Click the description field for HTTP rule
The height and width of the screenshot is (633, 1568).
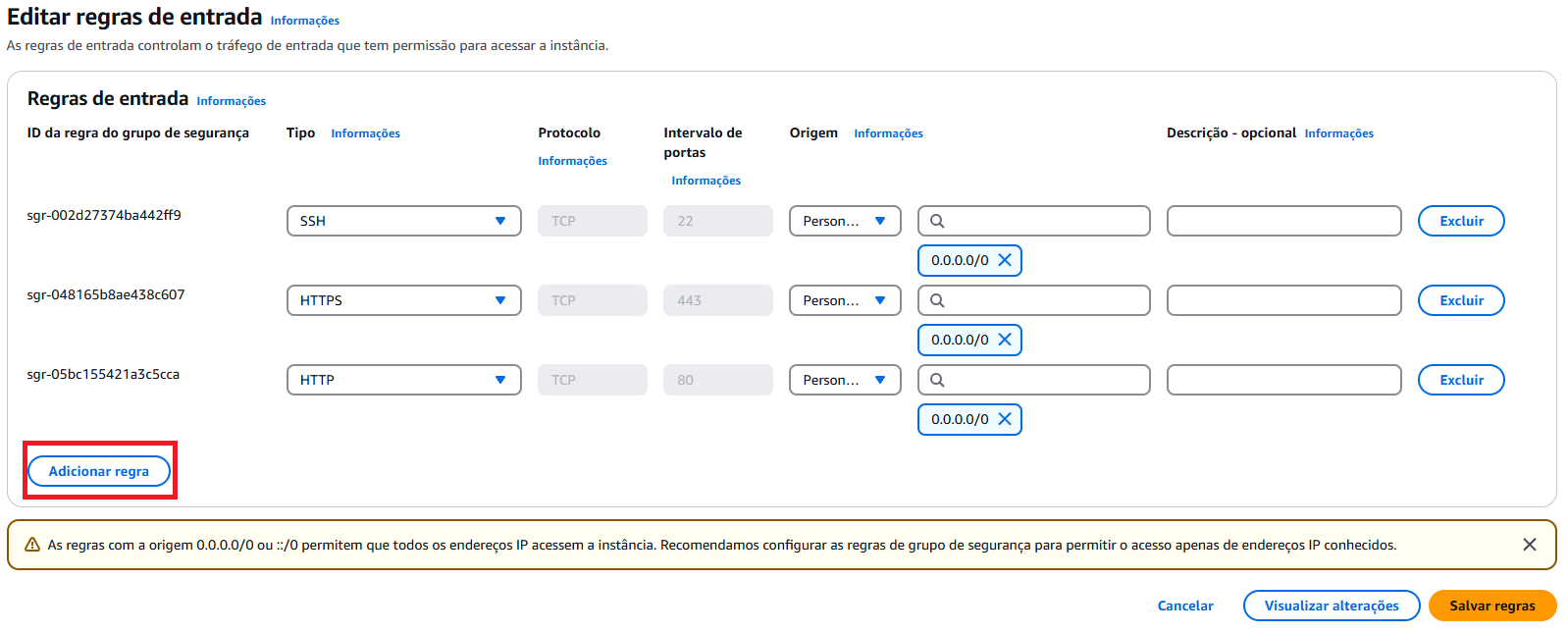pos(1283,380)
